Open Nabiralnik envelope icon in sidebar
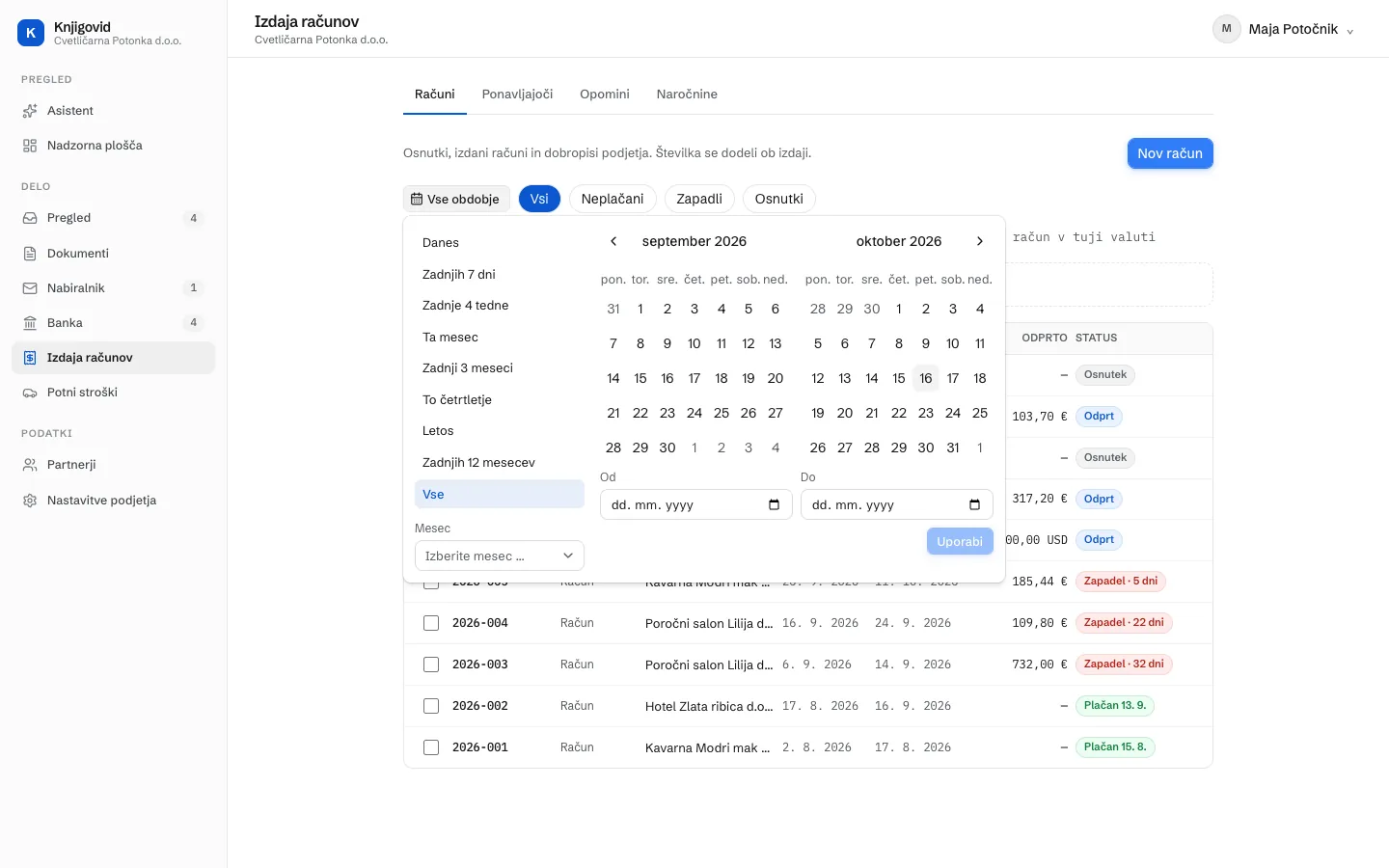 (x=30, y=288)
